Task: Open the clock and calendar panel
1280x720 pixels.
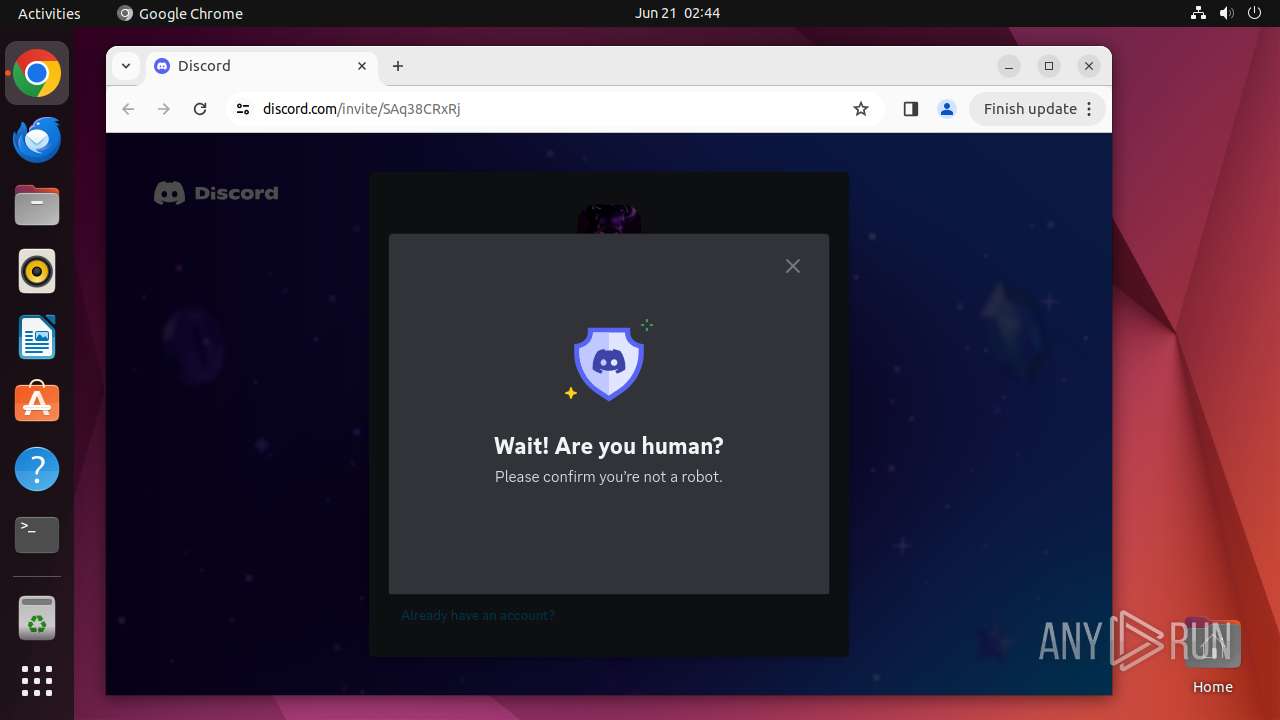Action: [x=677, y=13]
